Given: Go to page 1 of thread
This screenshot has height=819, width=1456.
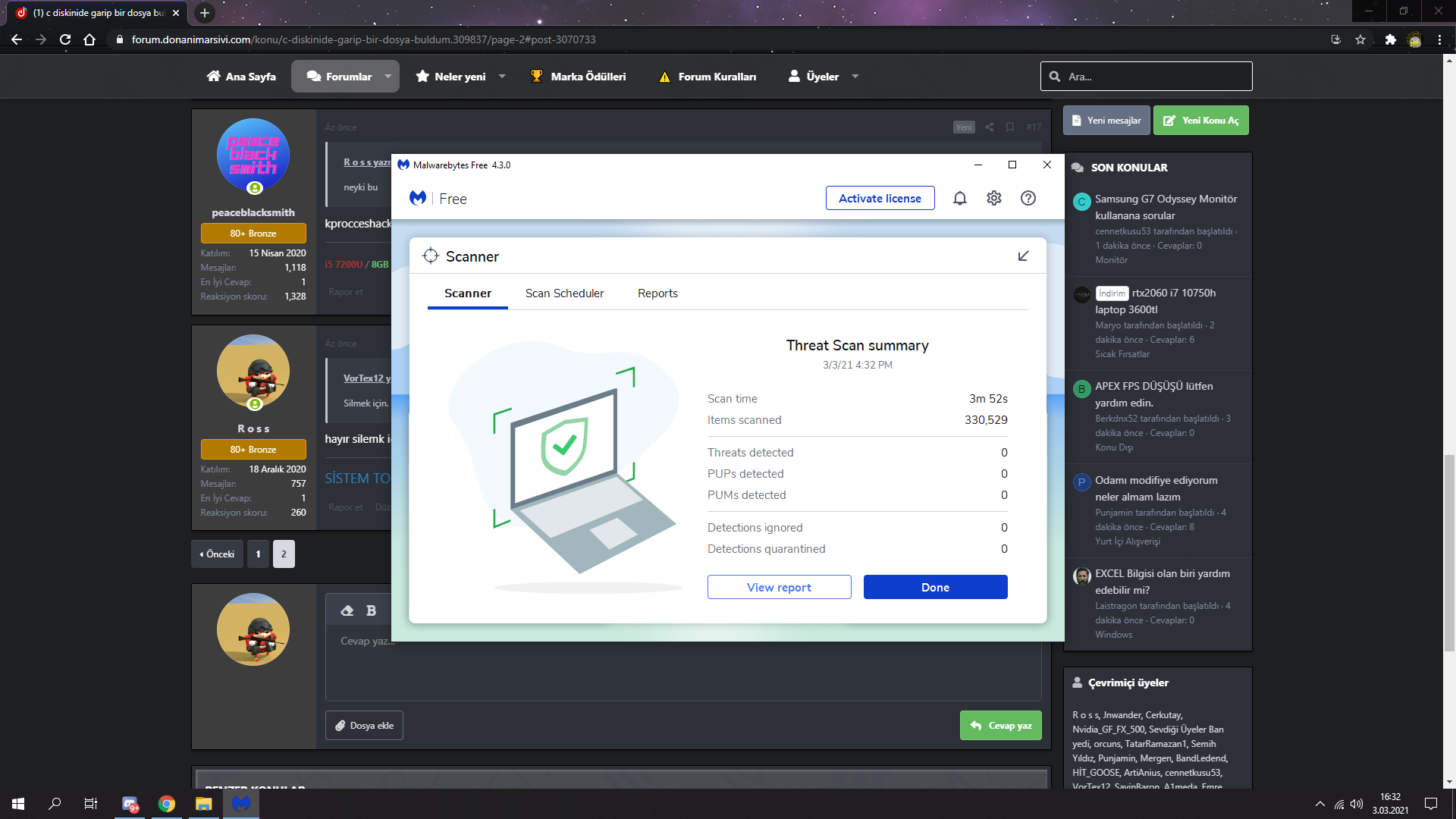Looking at the screenshot, I should (258, 554).
